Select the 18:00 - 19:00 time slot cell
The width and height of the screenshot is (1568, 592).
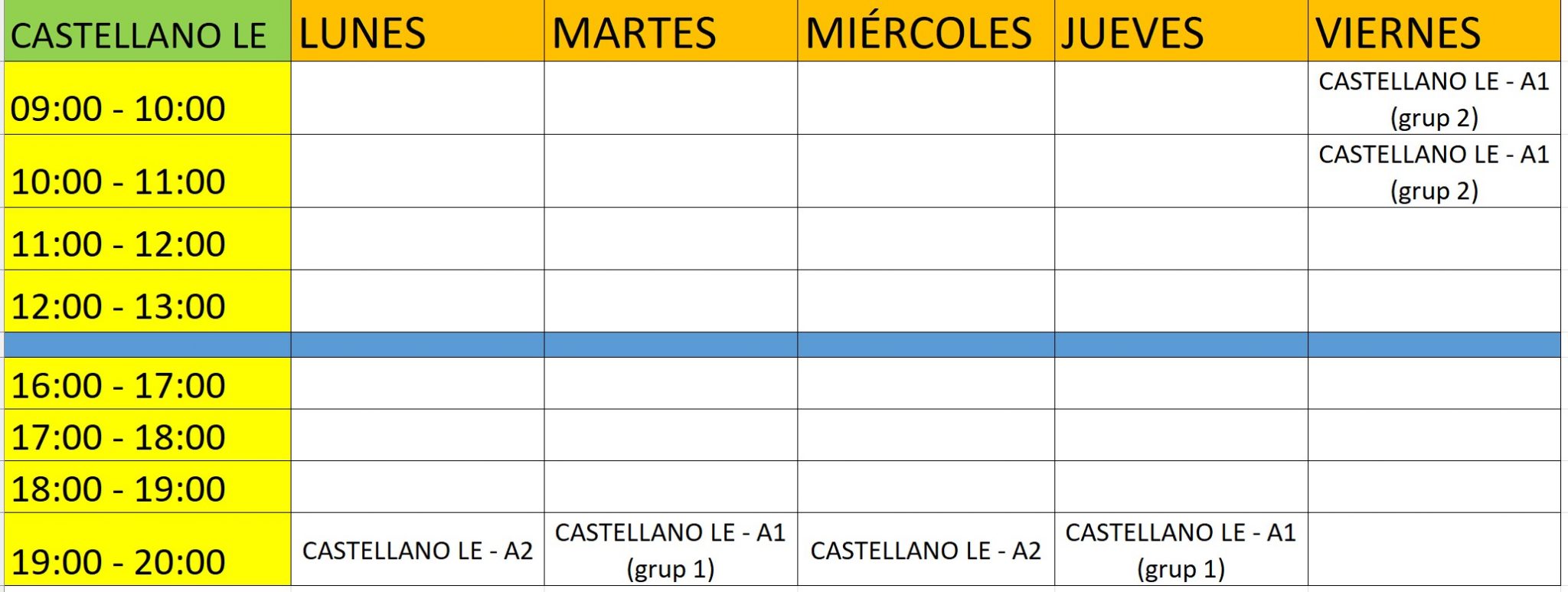pos(147,487)
